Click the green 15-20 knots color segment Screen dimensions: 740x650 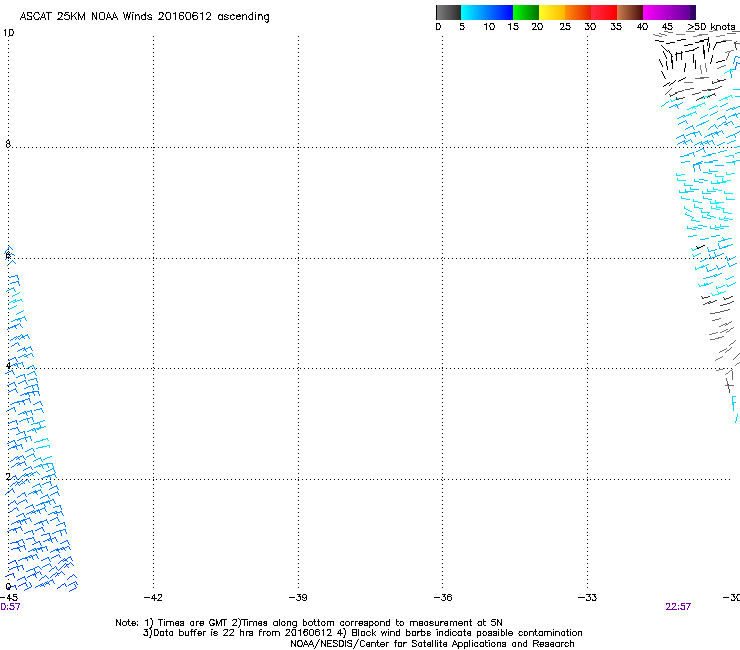click(526, 12)
